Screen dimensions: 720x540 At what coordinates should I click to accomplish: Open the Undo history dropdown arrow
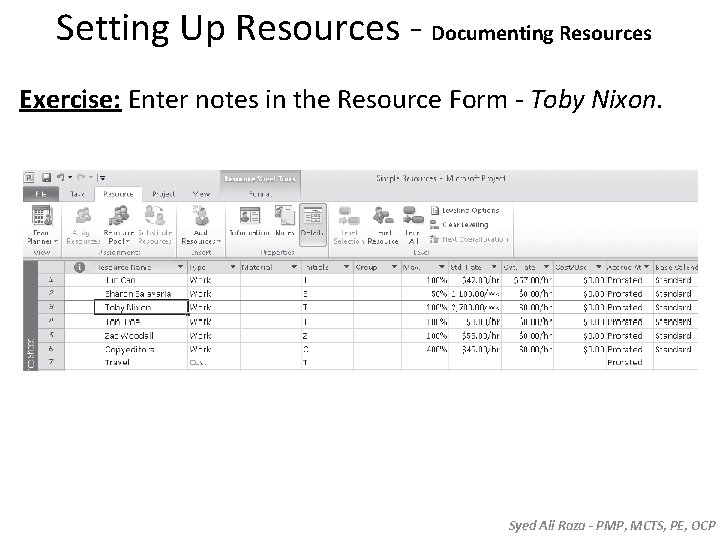click(x=70, y=178)
